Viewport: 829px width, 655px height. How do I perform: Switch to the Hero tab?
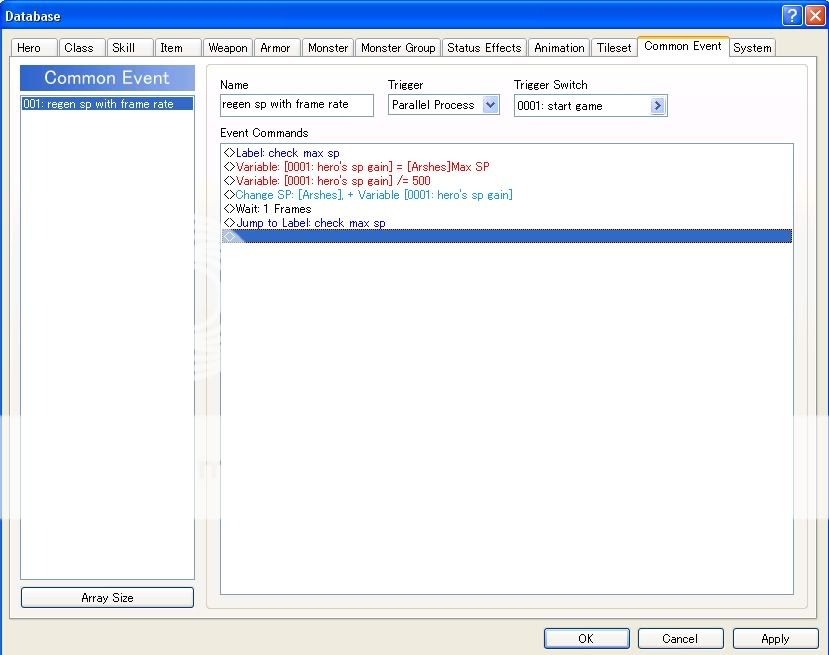tap(29, 48)
